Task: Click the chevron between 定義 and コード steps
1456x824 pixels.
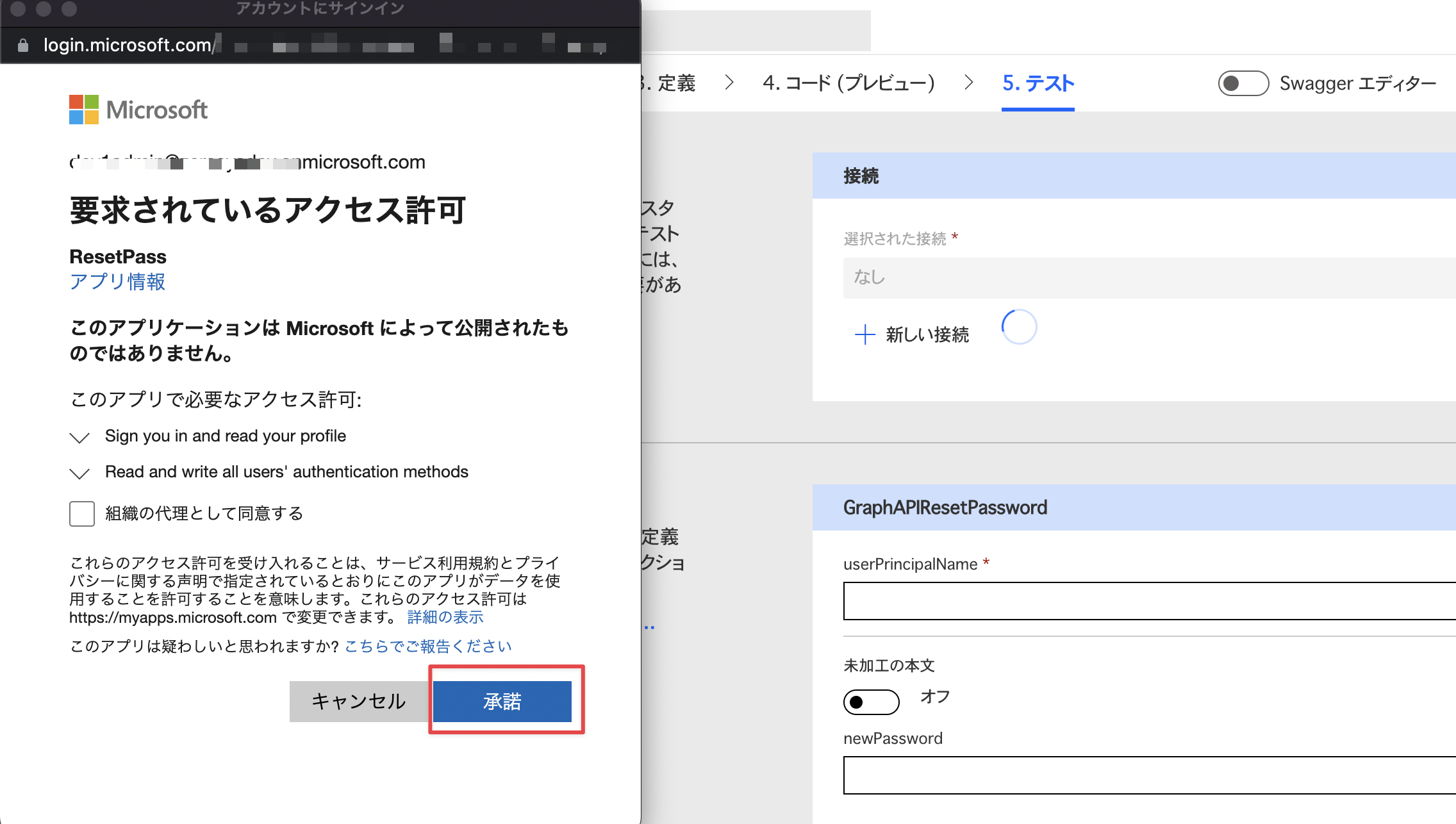Action: [729, 83]
